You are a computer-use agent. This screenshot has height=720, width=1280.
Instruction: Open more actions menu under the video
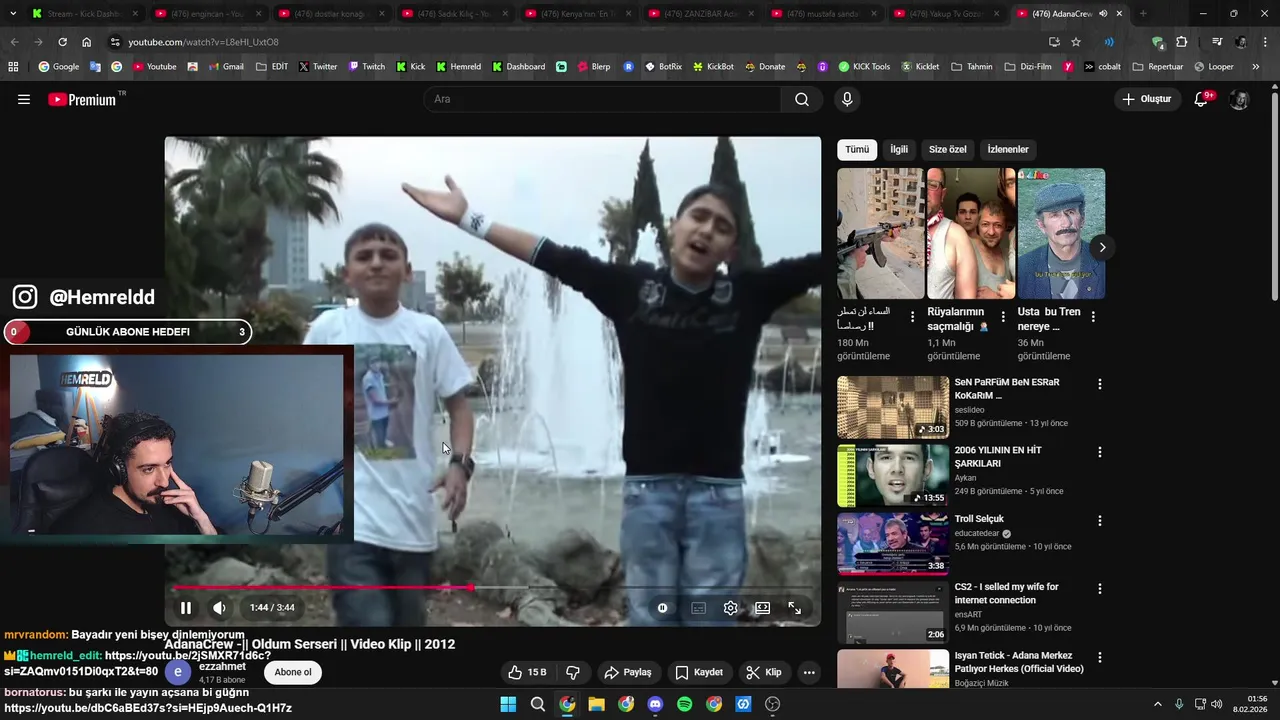[x=809, y=672]
